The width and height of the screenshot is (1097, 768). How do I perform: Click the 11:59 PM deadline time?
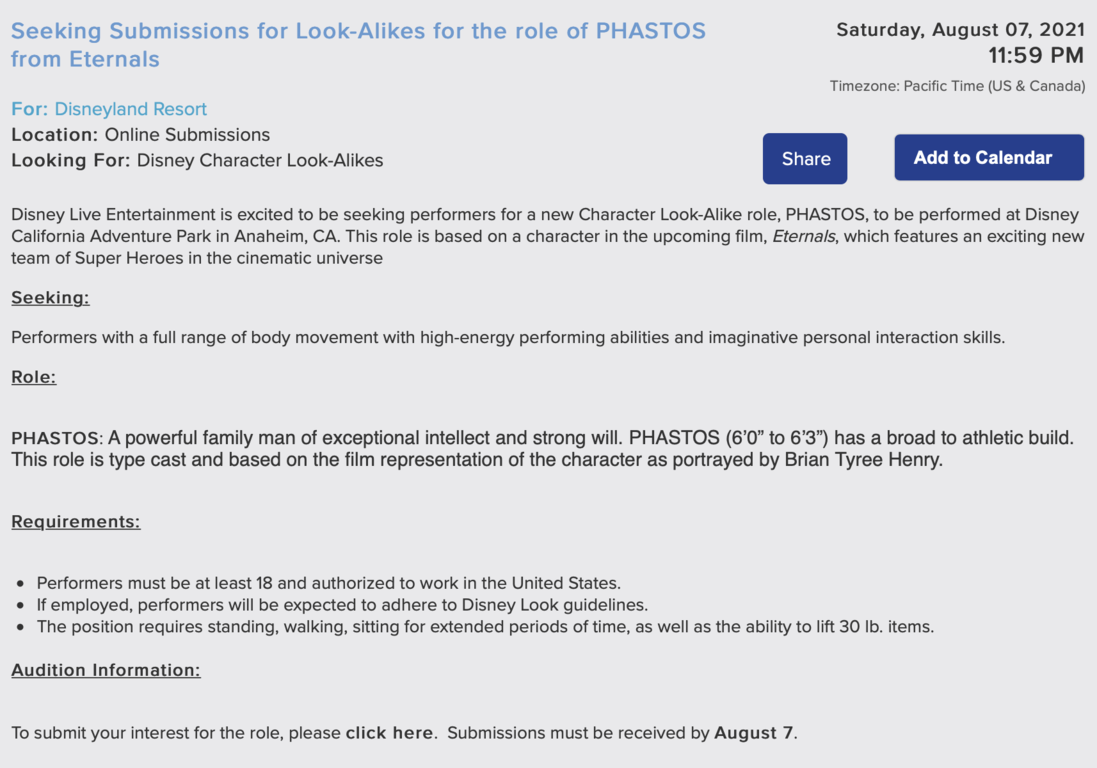[1036, 55]
